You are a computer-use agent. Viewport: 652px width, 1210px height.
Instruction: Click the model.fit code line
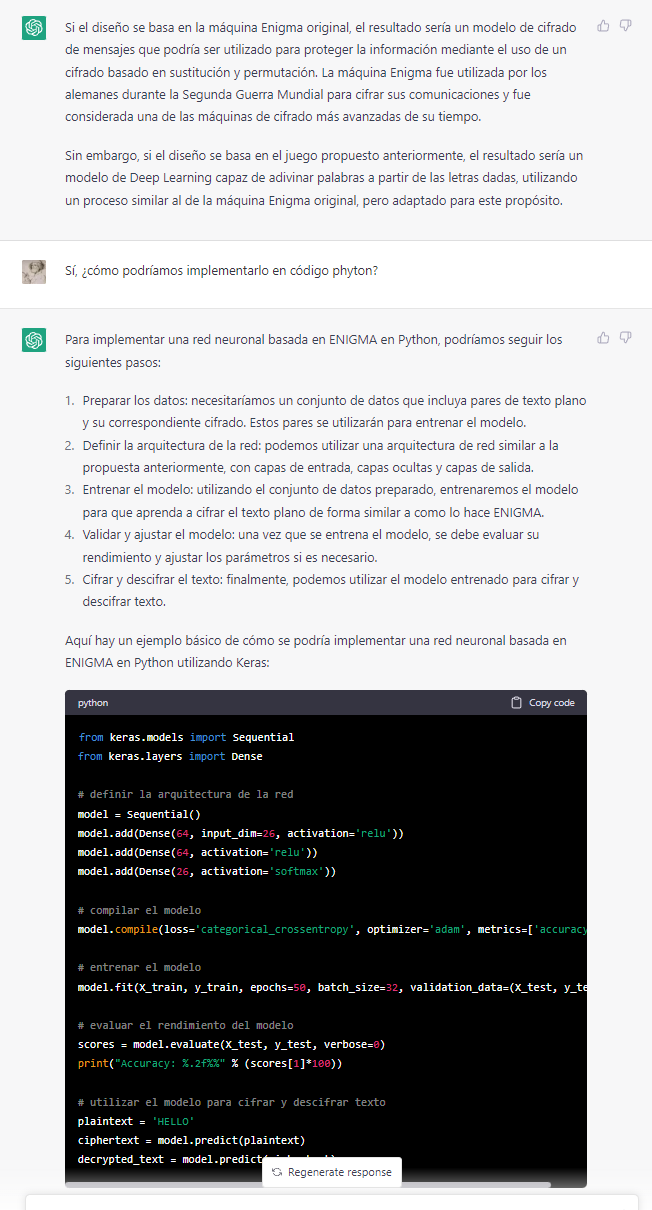(x=332, y=987)
